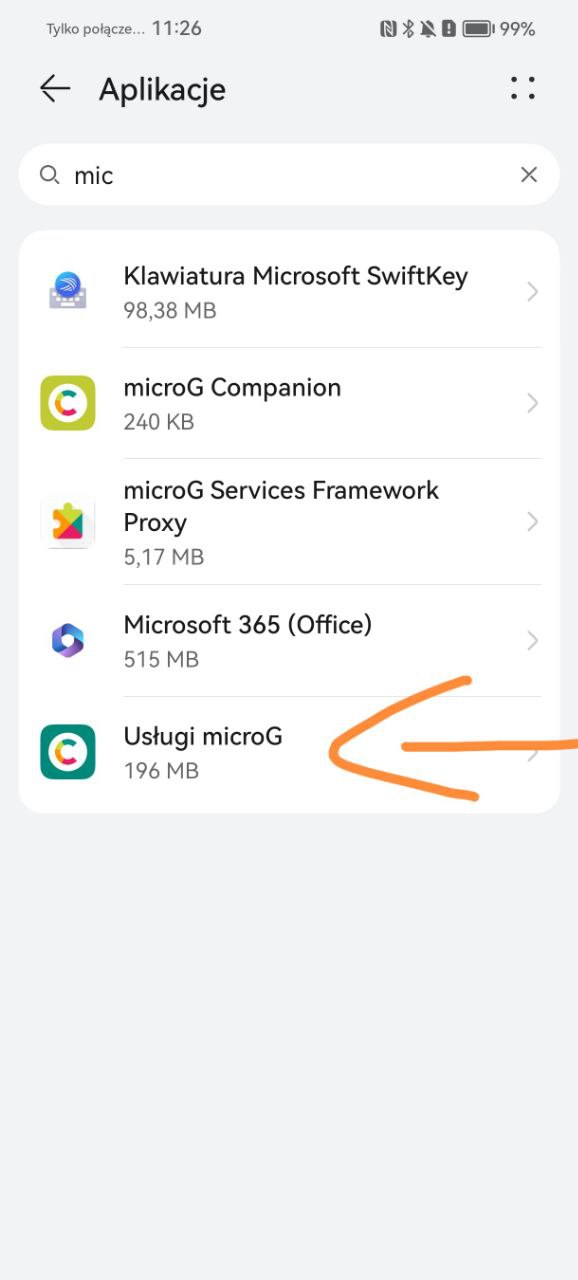578x1280 pixels.
Task: Tap the Bluetooth status icon
Action: click(408, 29)
